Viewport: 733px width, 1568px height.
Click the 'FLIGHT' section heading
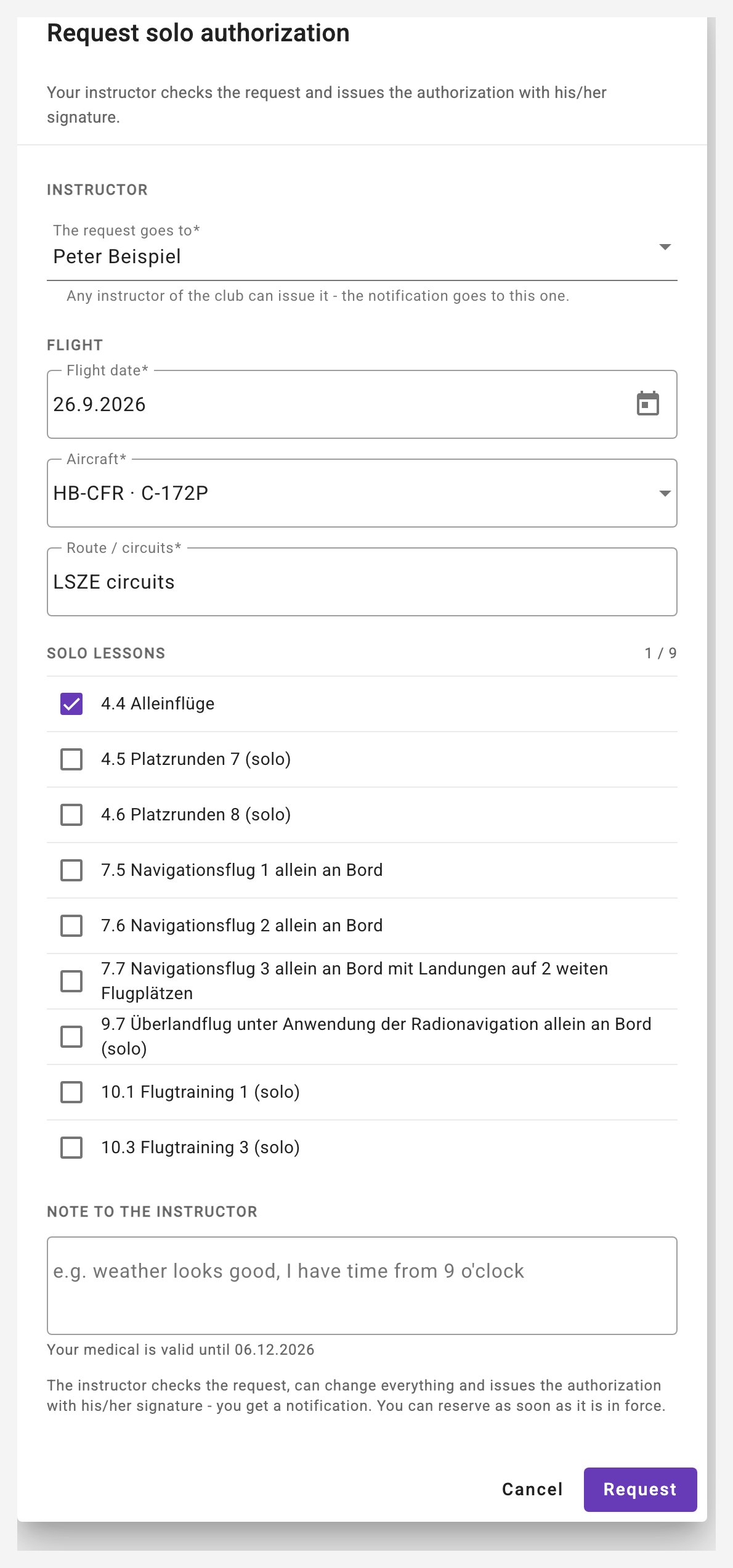click(75, 345)
